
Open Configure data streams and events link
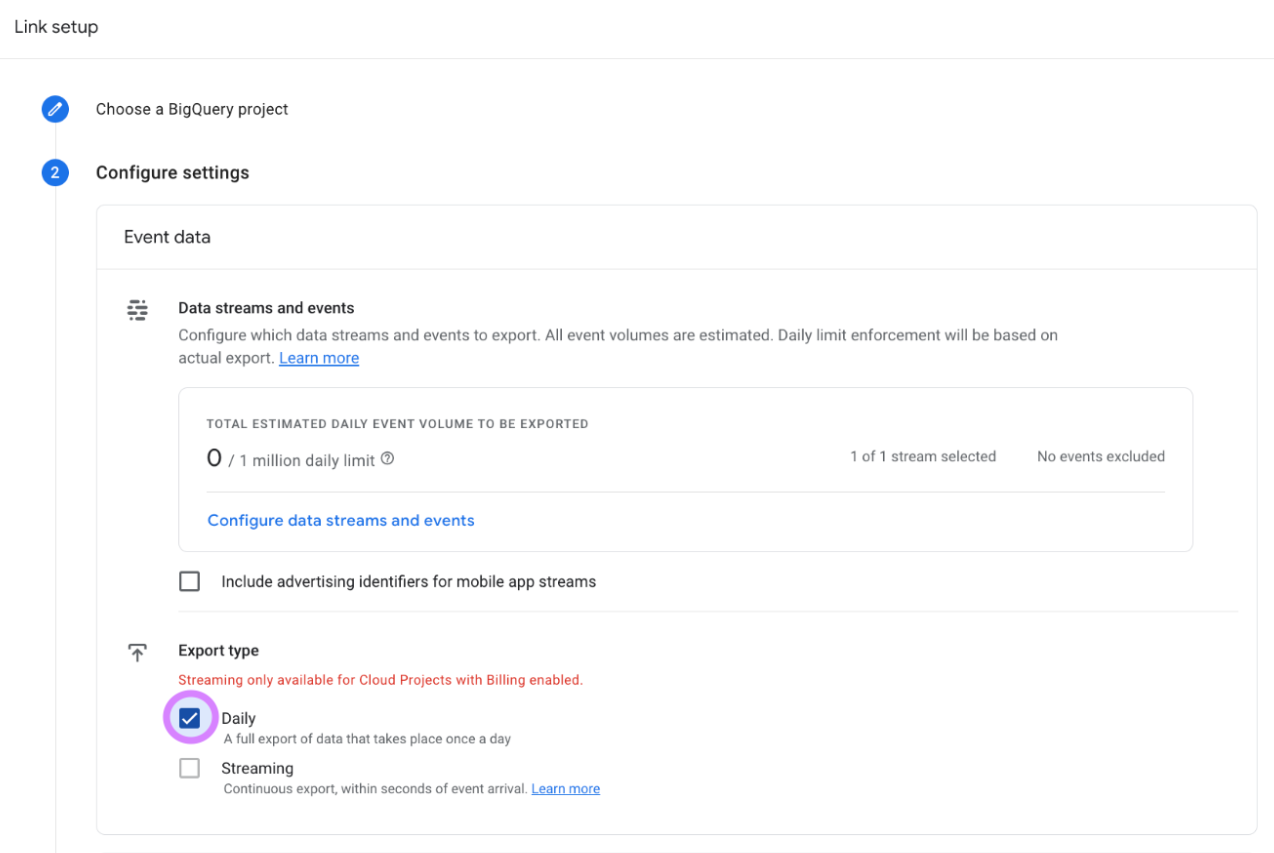click(340, 520)
